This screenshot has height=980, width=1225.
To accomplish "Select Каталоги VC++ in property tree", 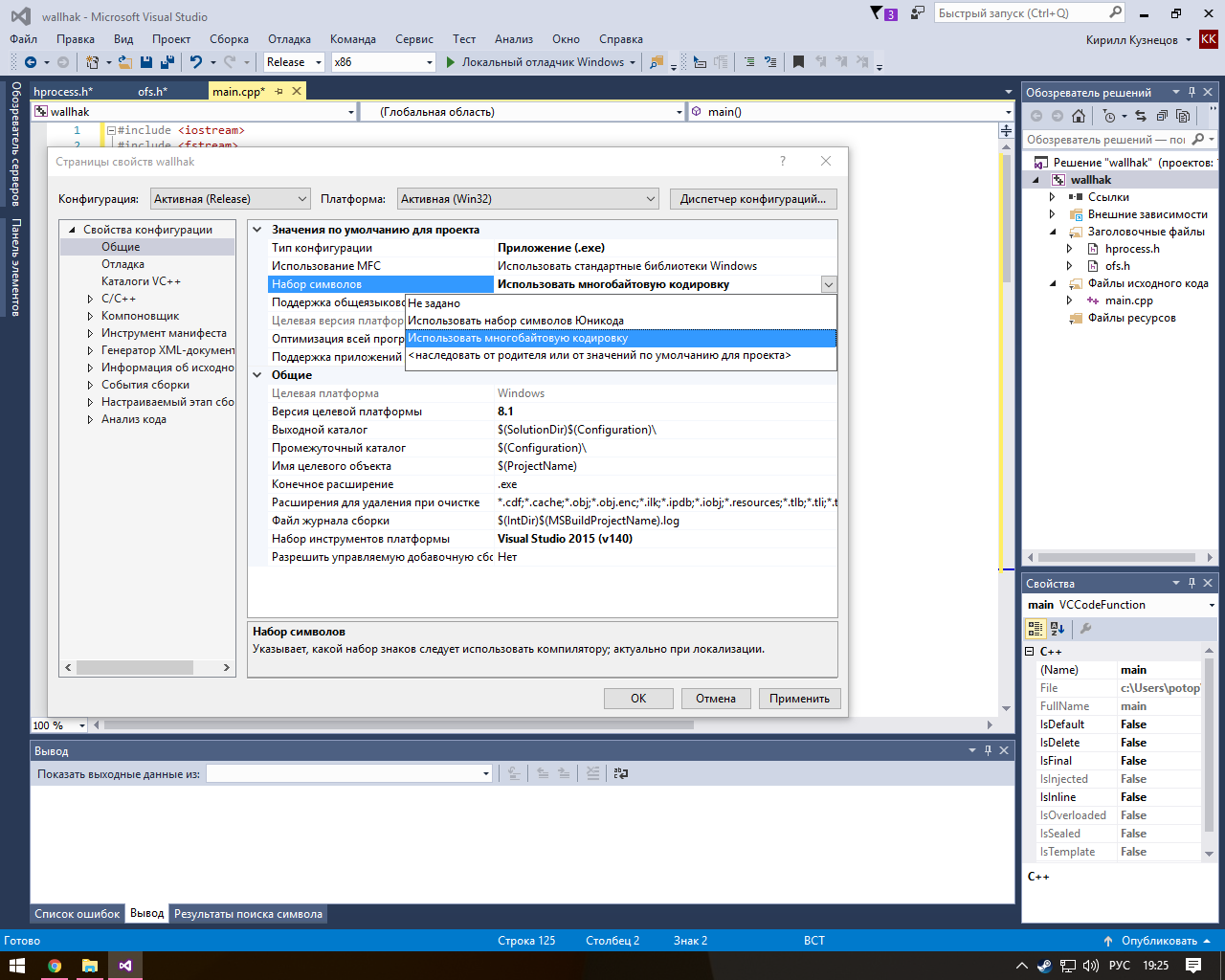I will coord(141,281).
